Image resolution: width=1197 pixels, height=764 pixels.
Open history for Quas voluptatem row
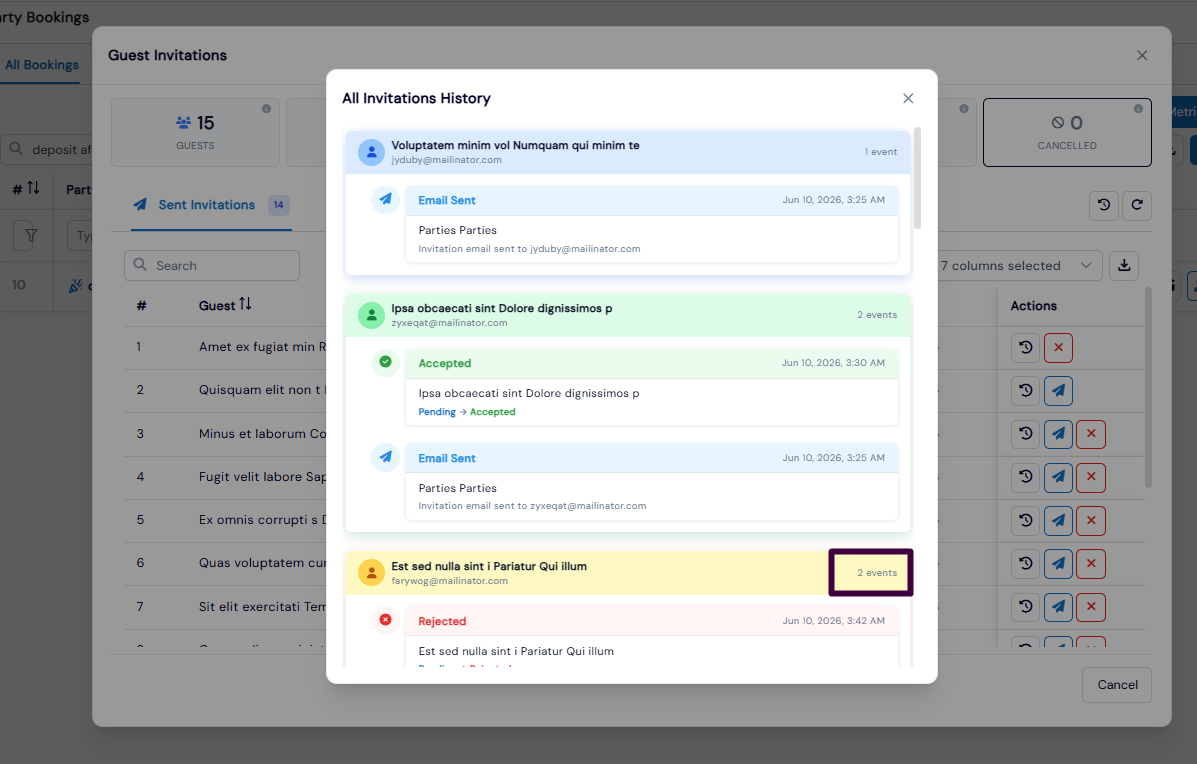click(x=1025, y=563)
